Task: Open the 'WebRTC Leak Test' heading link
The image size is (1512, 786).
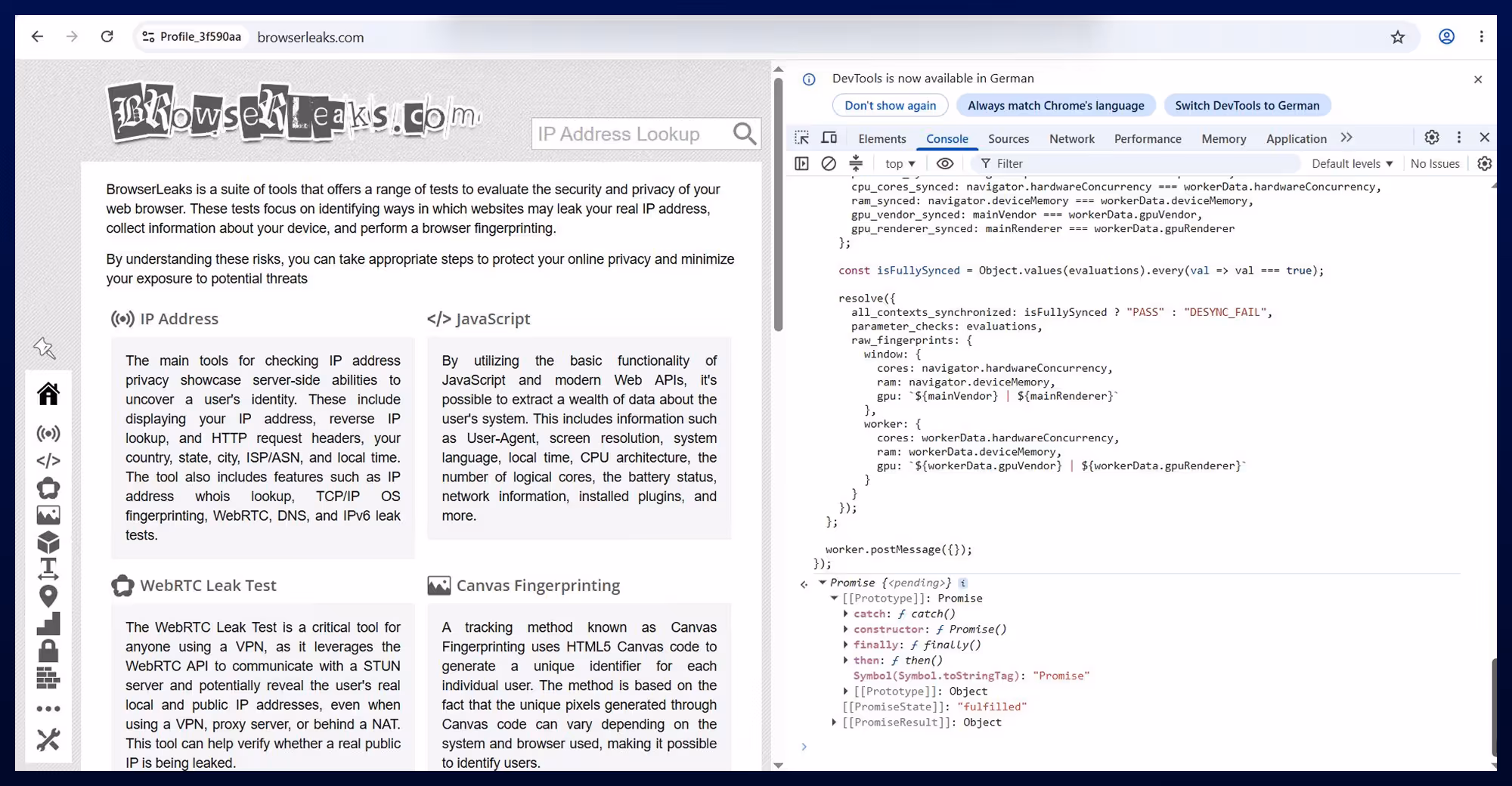Action: tap(208, 585)
